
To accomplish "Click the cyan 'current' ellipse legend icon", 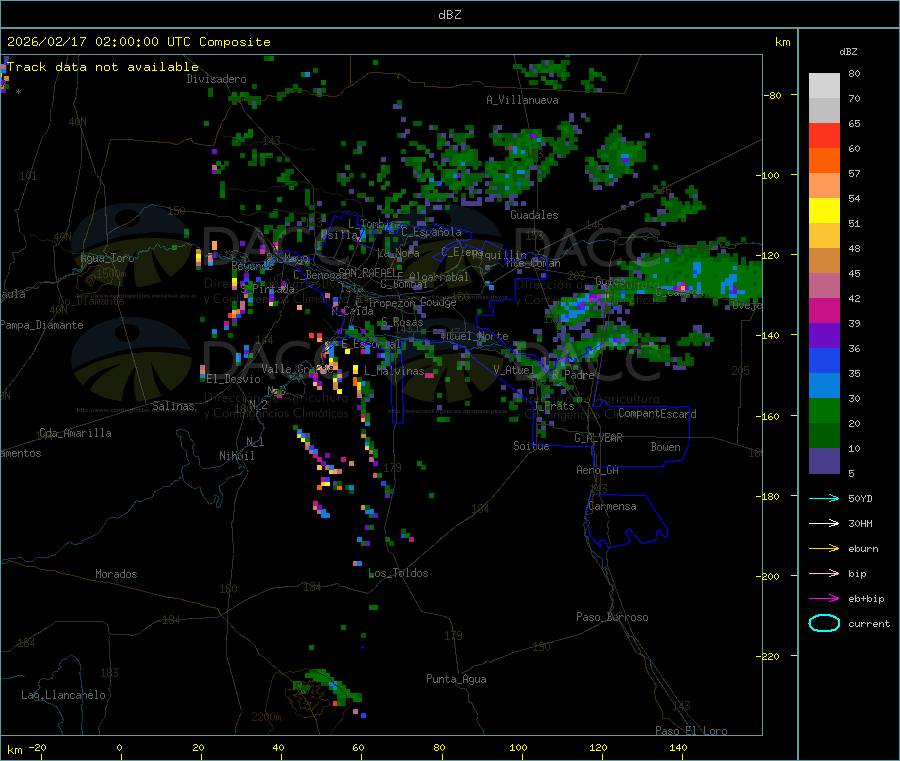I will tap(824, 623).
